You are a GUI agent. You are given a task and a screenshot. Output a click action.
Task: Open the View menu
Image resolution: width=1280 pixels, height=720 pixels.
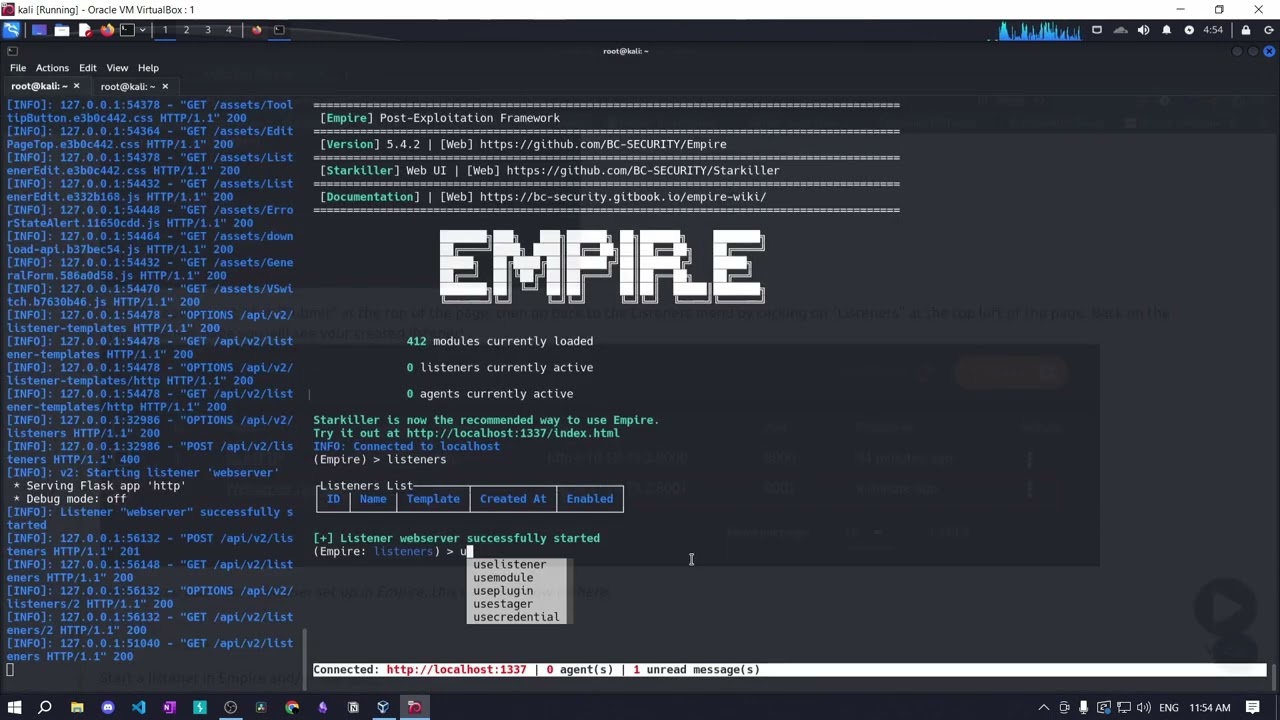117,68
